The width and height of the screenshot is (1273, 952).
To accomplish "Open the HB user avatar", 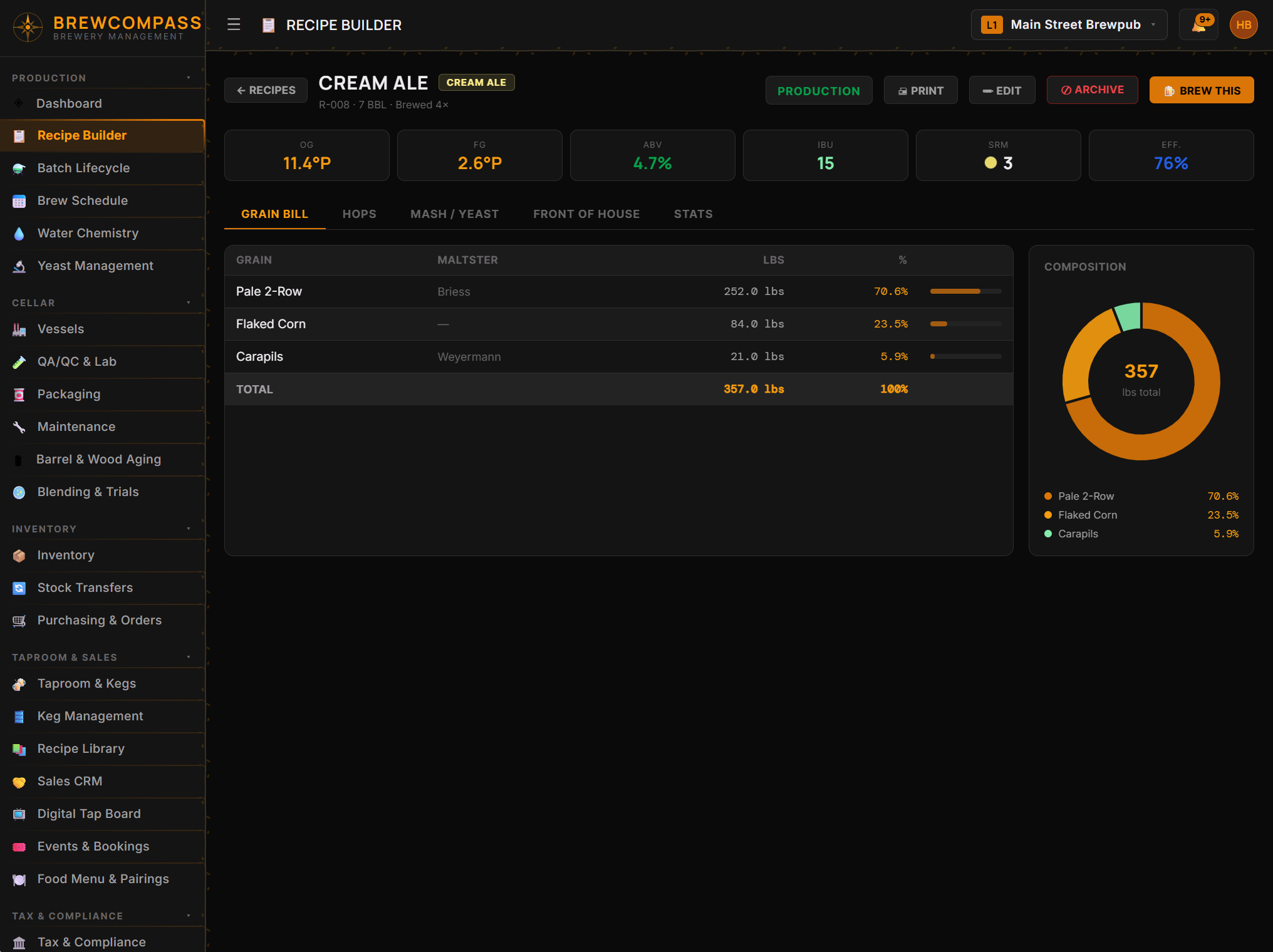I will click(x=1244, y=25).
